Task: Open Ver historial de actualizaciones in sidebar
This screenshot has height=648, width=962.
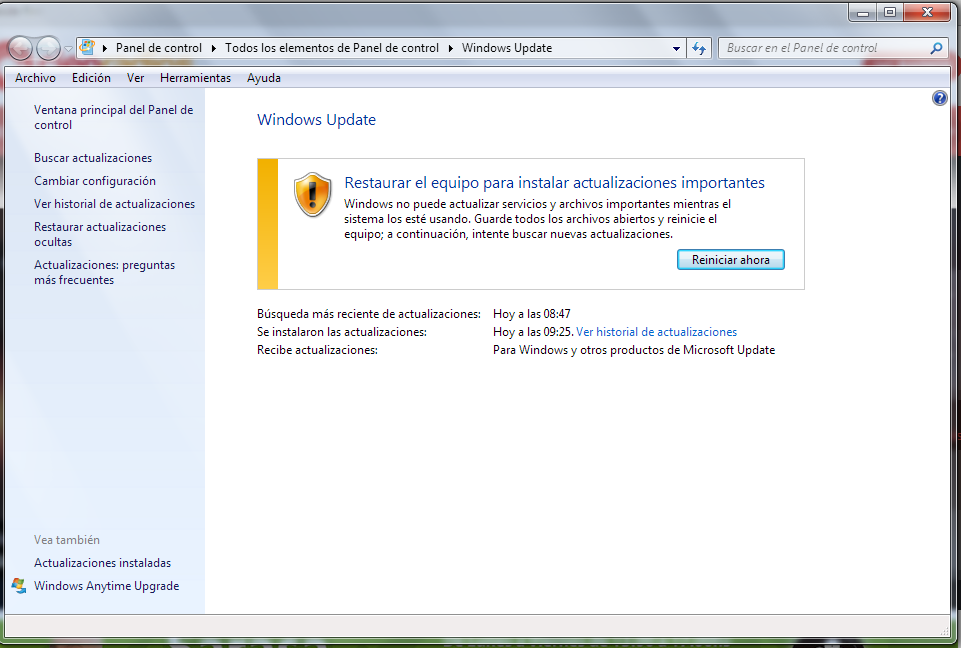Action: 115,204
